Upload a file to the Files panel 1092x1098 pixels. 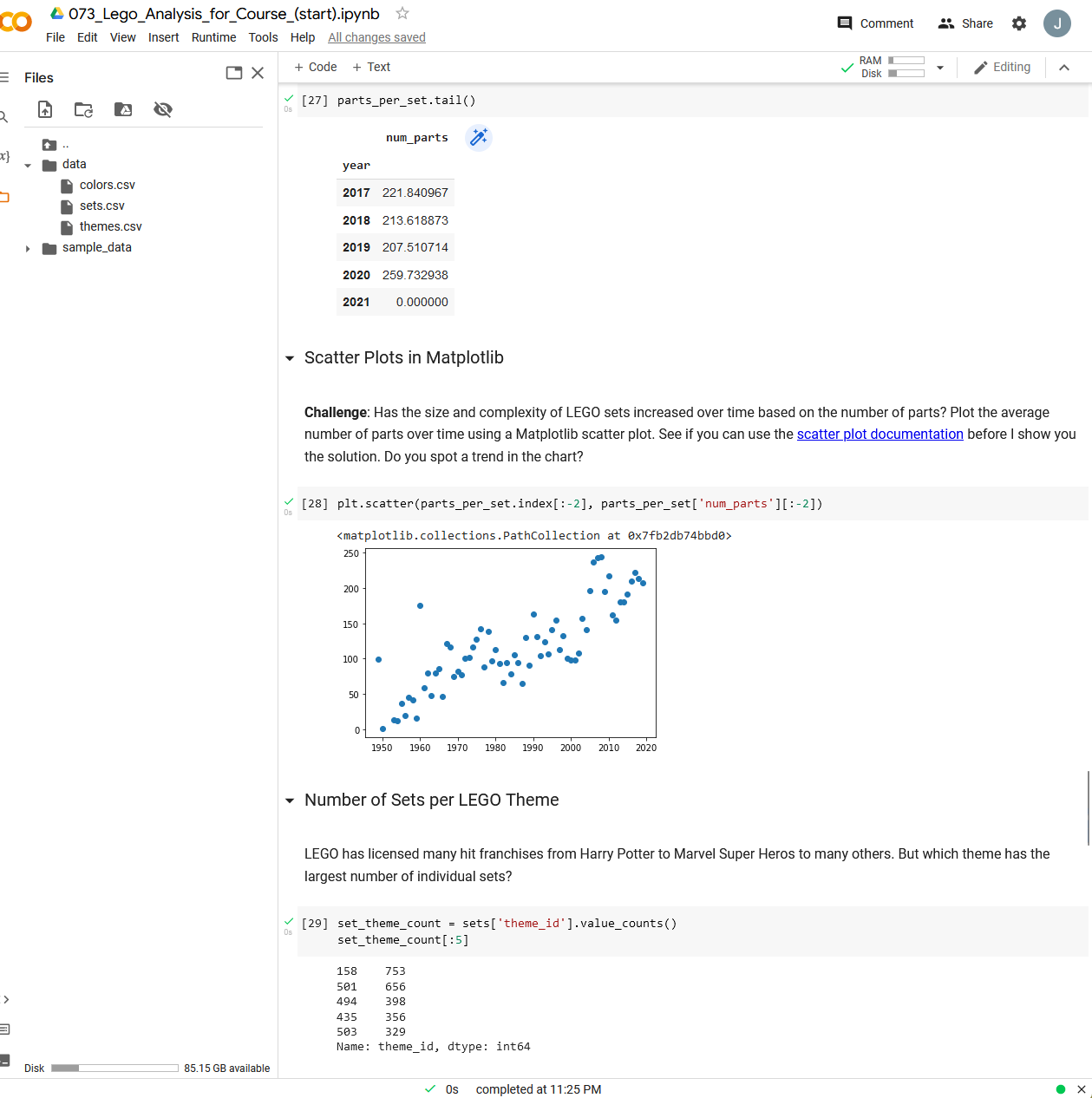[44, 109]
